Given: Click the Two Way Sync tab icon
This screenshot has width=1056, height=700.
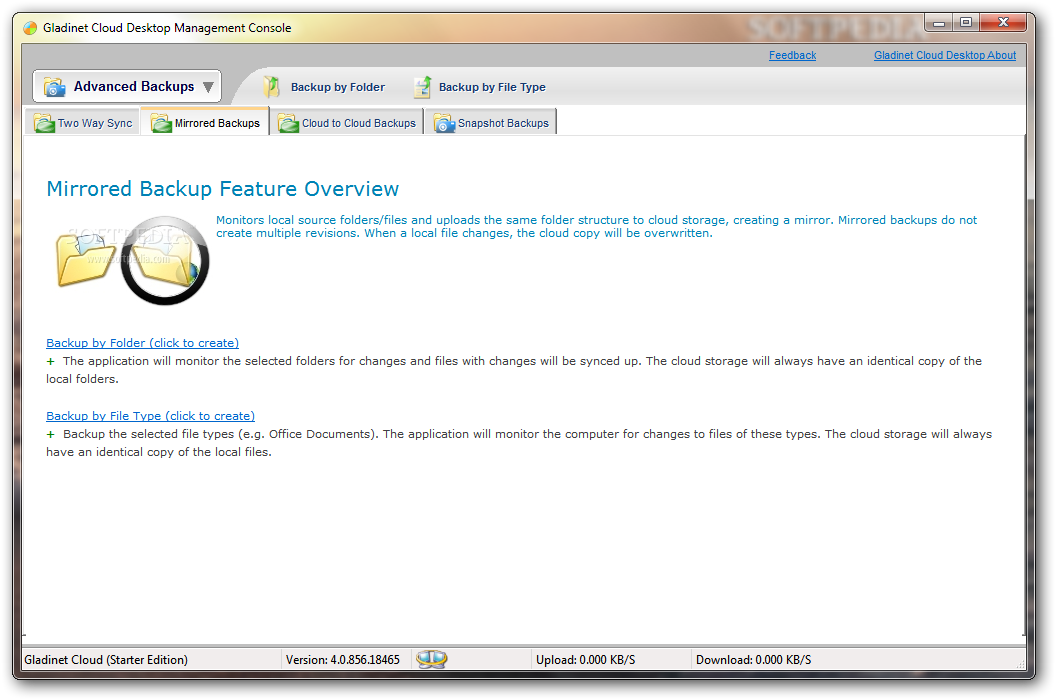Looking at the screenshot, I should [x=44, y=123].
